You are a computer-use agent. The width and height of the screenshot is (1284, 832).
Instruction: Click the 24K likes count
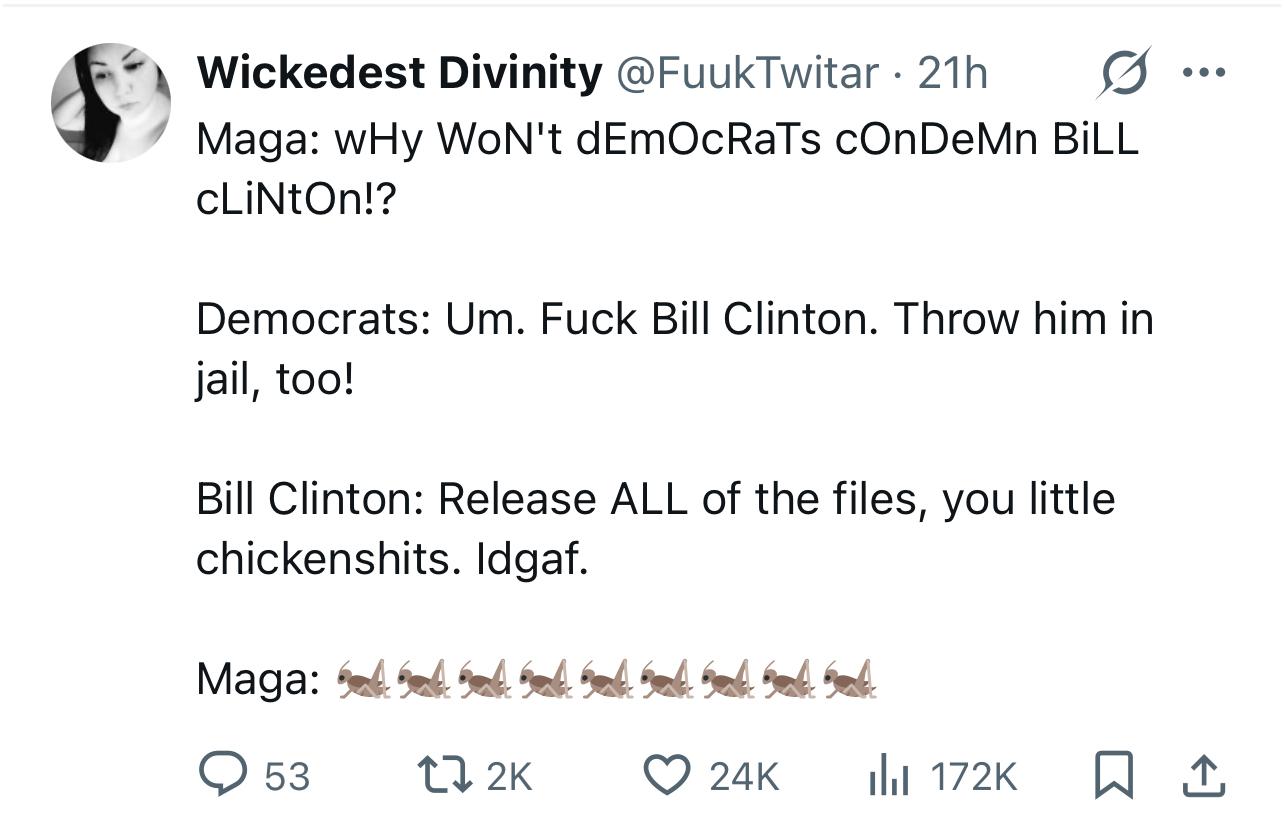pyautogui.click(x=743, y=776)
